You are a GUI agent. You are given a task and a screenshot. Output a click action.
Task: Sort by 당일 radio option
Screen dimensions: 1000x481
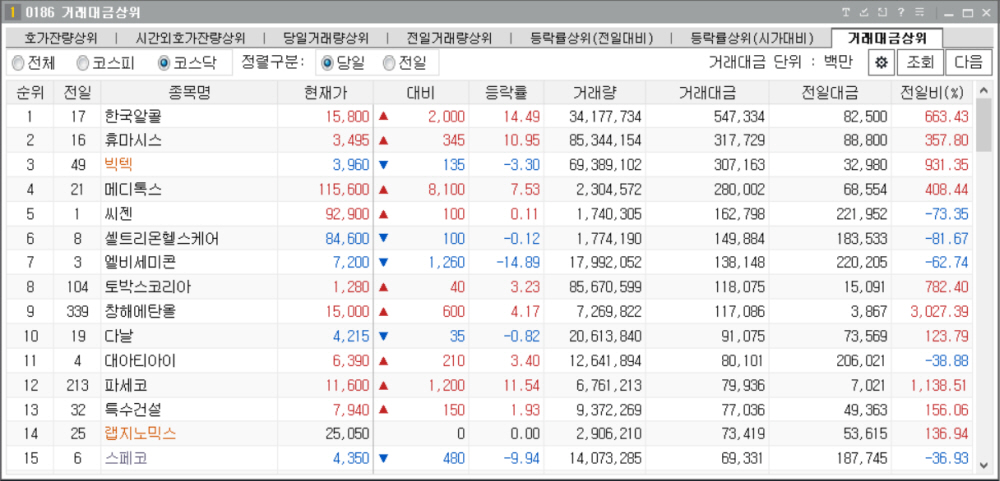(x=327, y=63)
